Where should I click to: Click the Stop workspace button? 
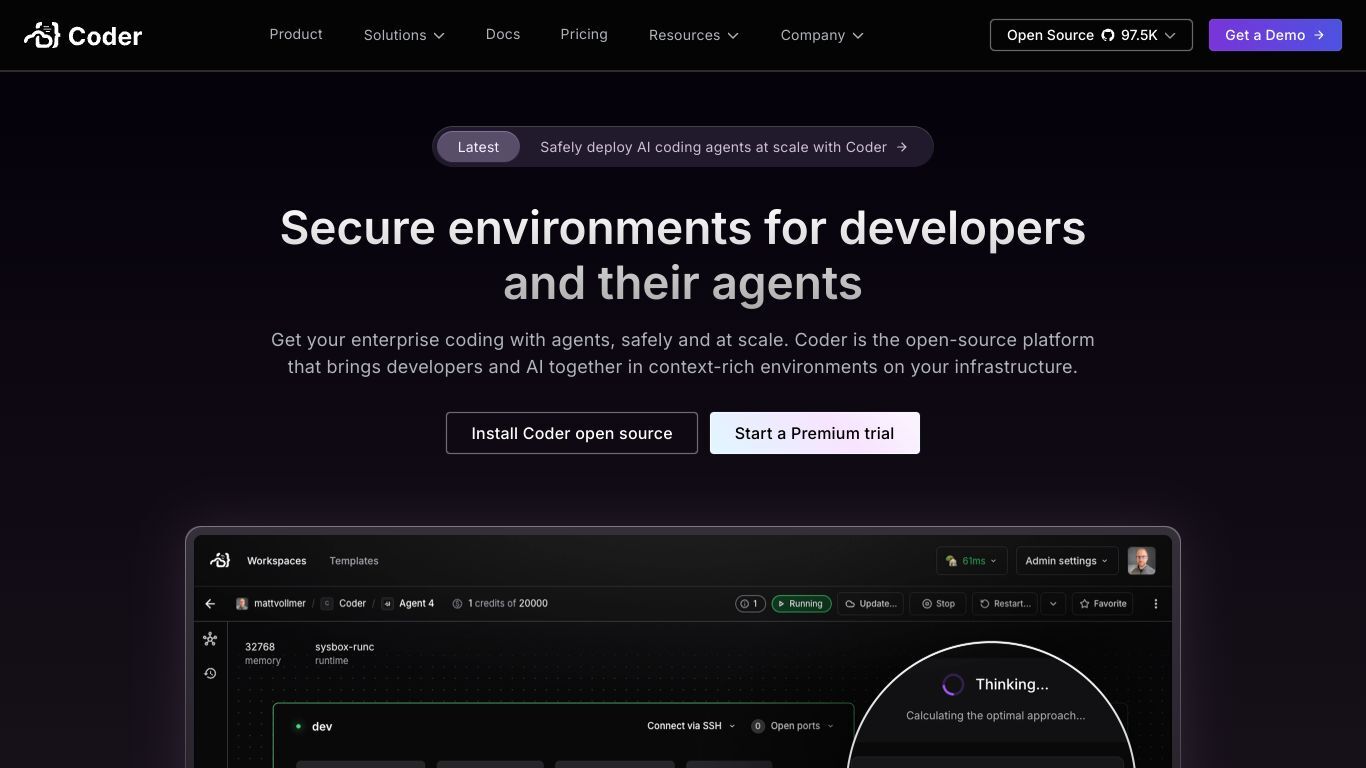(938, 604)
